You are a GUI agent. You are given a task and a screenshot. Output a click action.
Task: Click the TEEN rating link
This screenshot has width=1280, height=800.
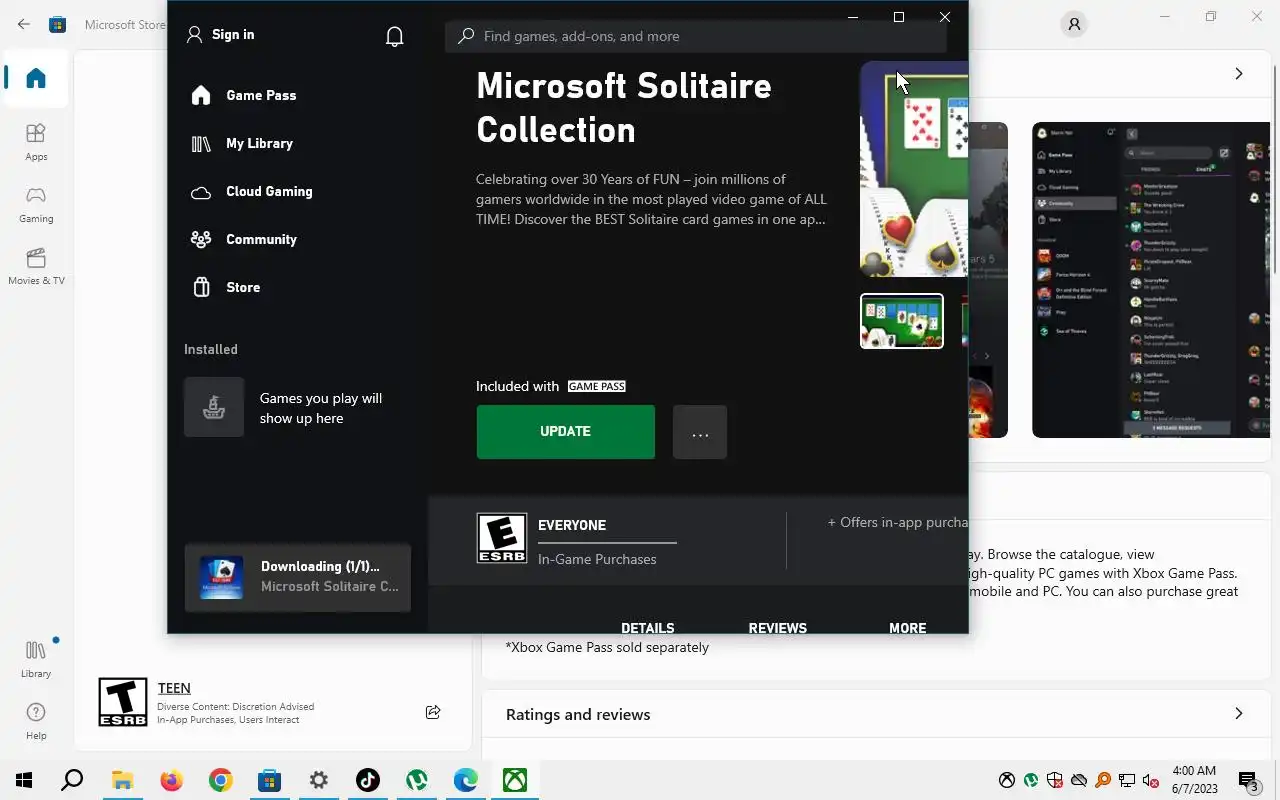point(174,688)
